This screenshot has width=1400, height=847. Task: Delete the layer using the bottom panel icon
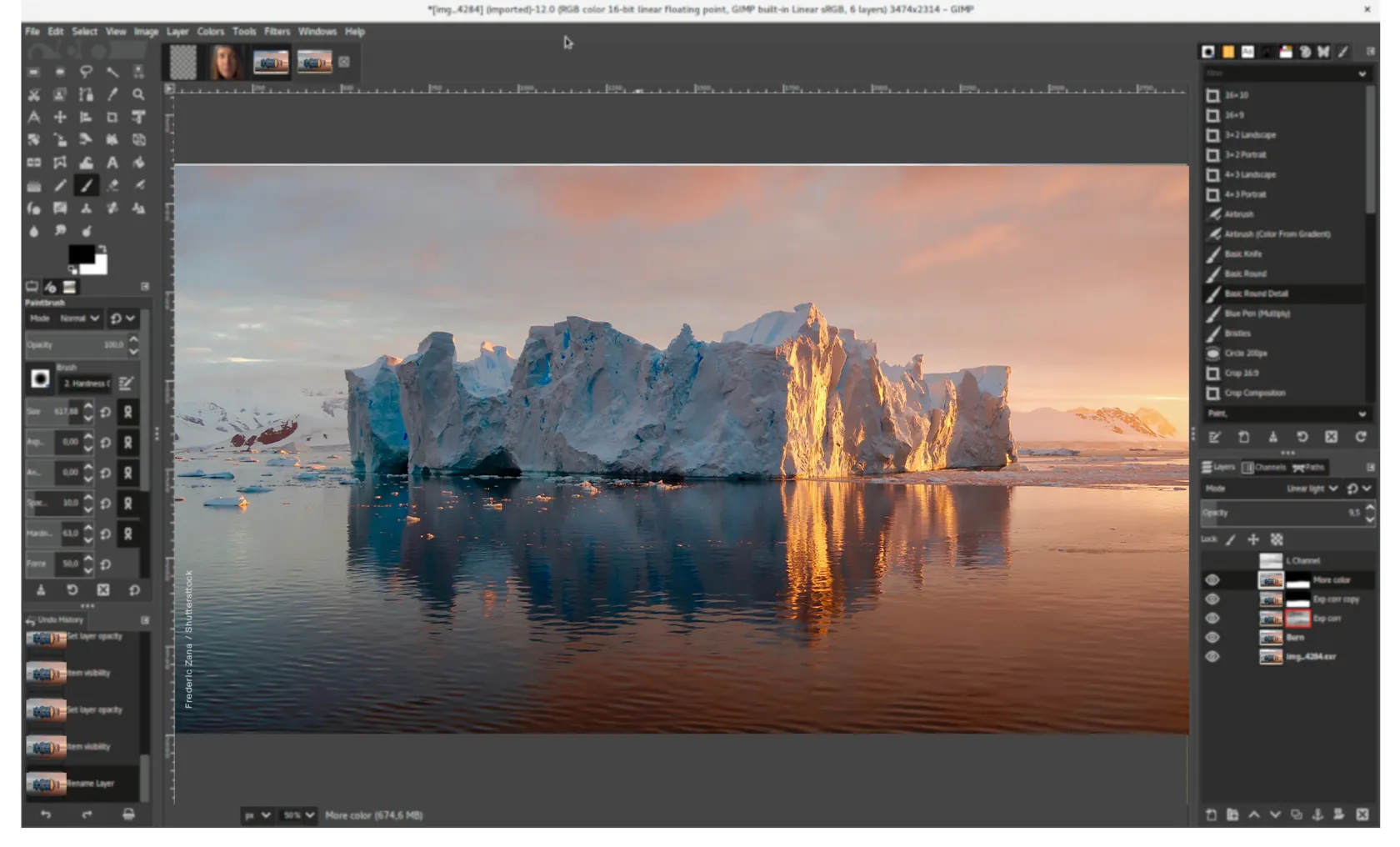(1362, 814)
